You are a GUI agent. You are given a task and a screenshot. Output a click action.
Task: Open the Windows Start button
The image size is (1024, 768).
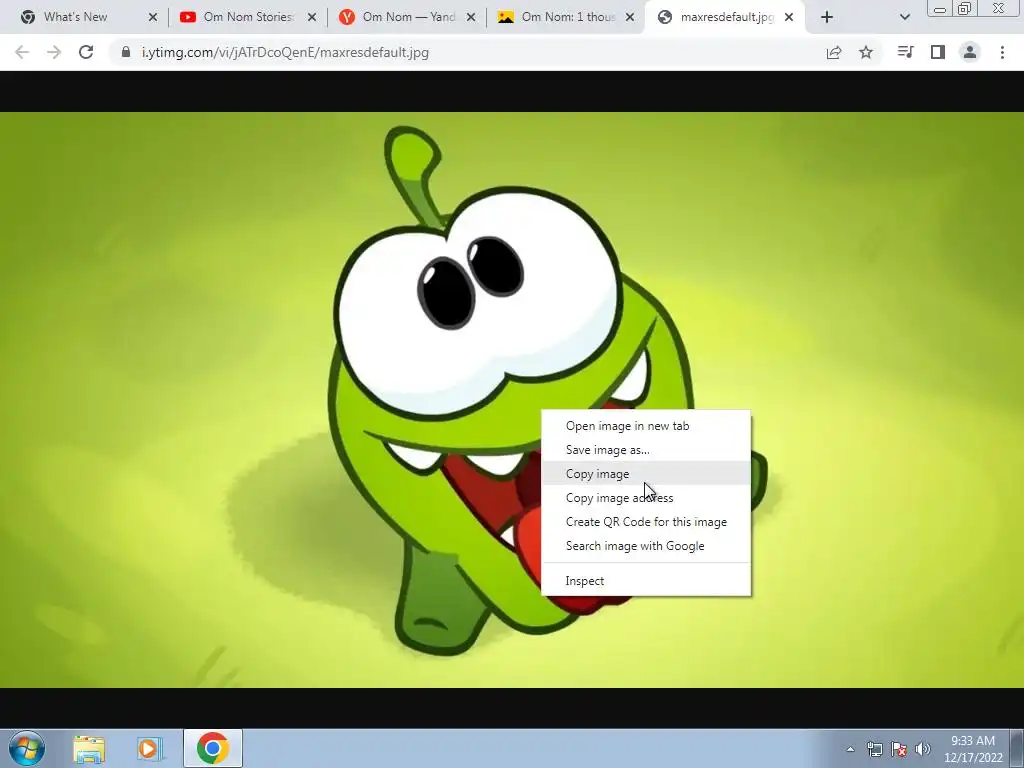pyautogui.click(x=27, y=748)
